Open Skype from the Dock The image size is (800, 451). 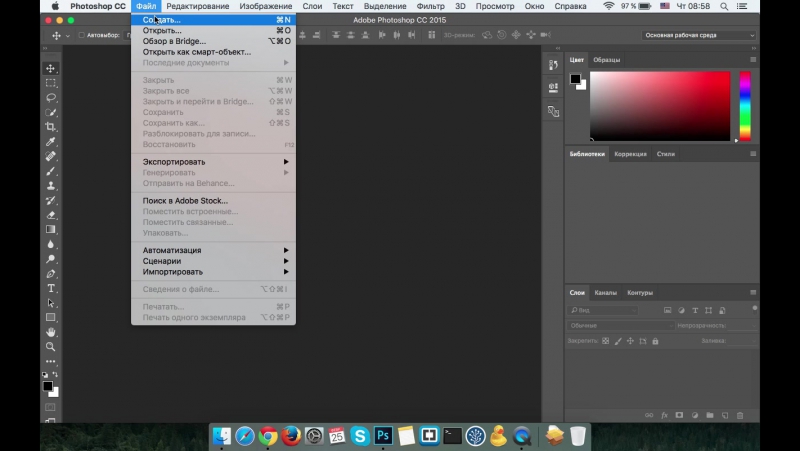[360, 436]
